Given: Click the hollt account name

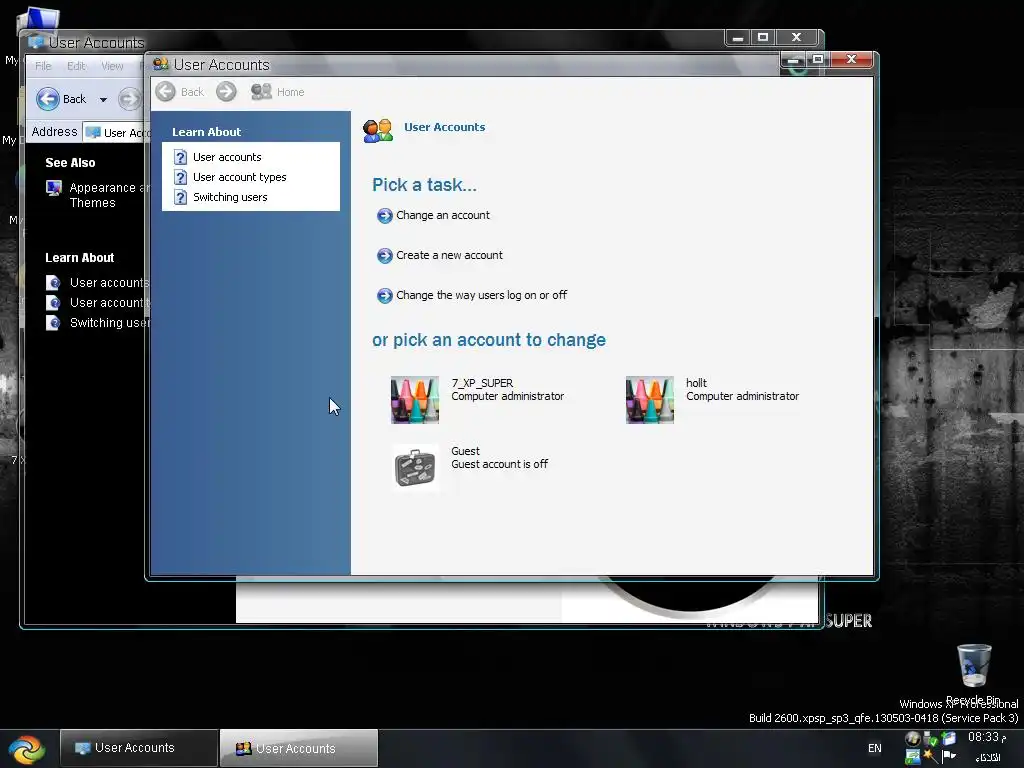Looking at the screenshot, I should pos(696,383).
